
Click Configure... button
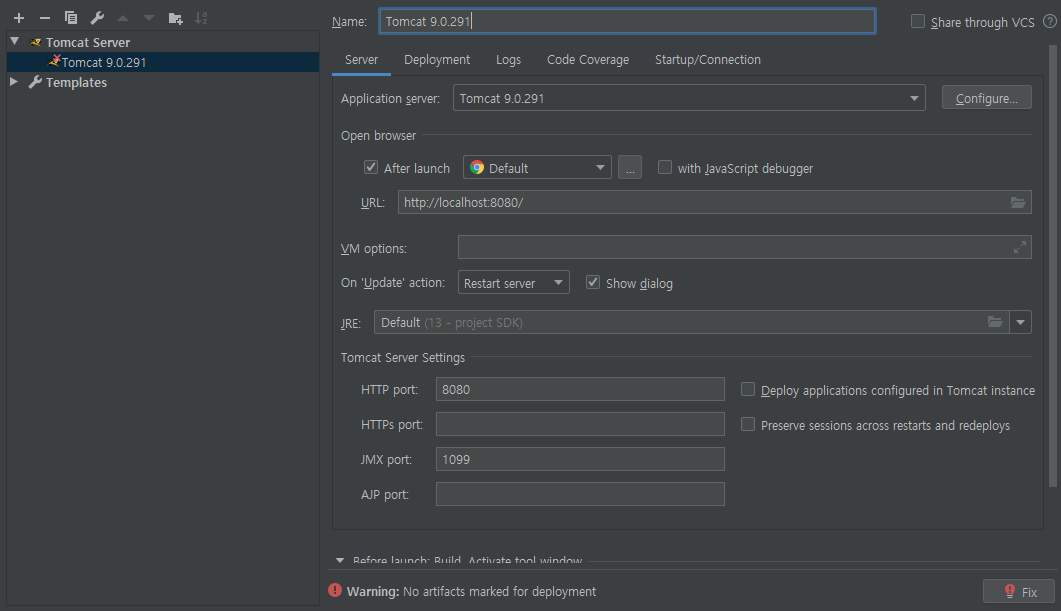click(987, 98)
